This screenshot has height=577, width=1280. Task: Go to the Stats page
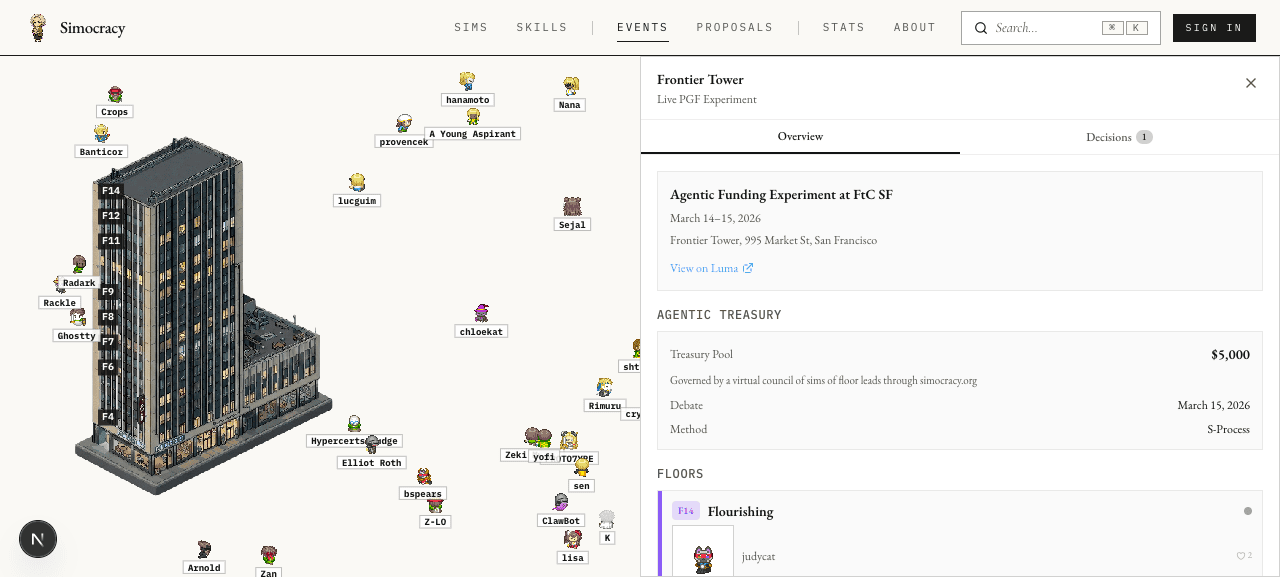844,28
